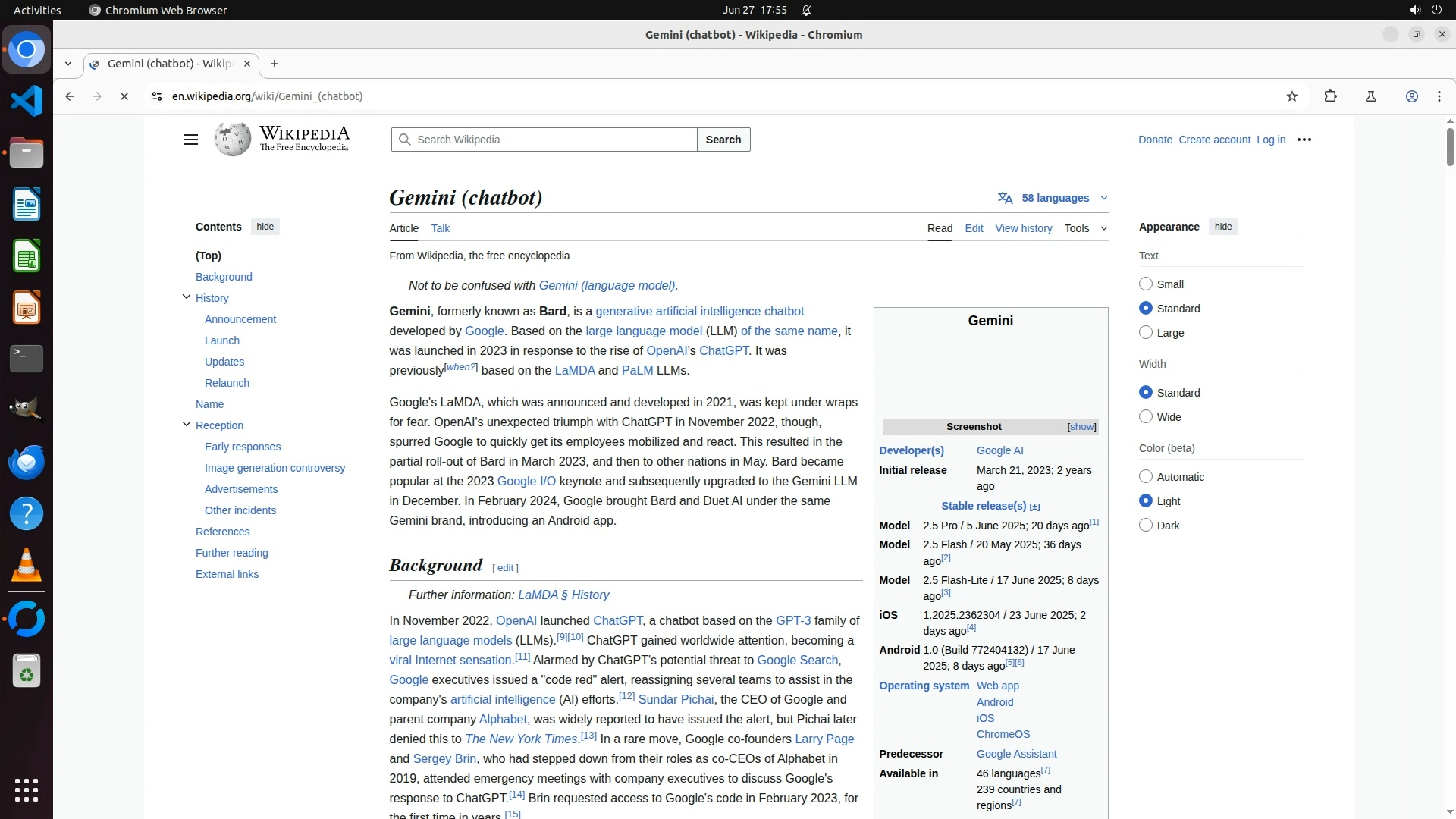The image size is (1456, 819).
Task: Click the Chrome Labs flask icon
Action: click(x=1370, y=96)
